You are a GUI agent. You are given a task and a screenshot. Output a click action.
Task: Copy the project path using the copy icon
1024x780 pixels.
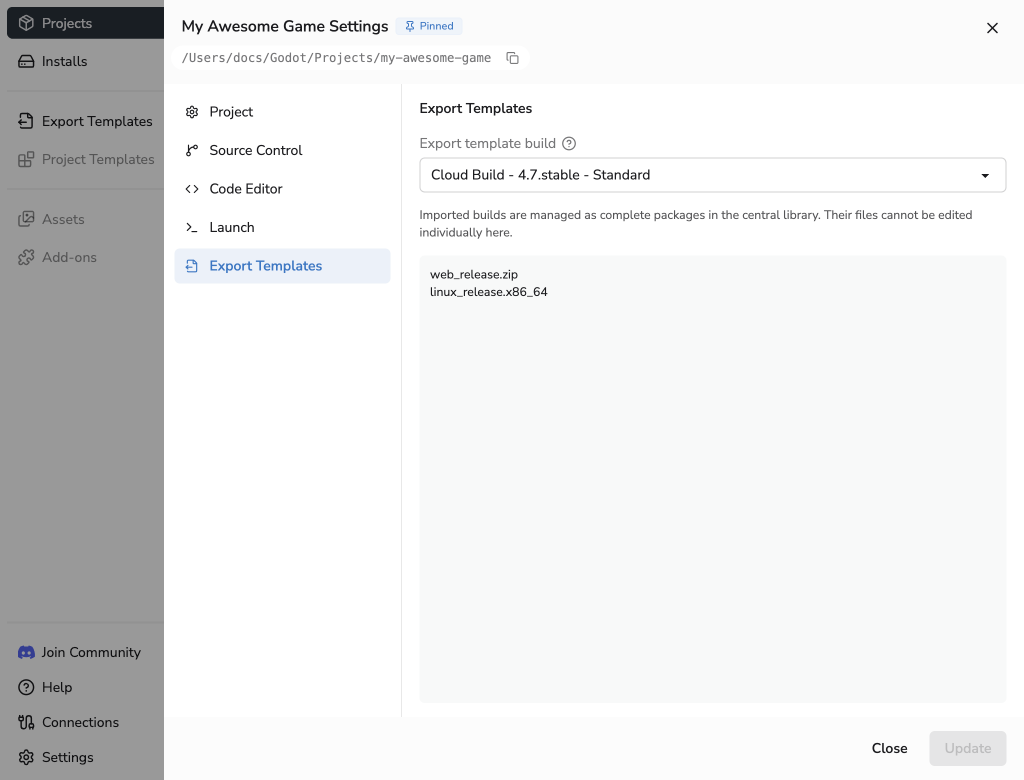[513, 58]
